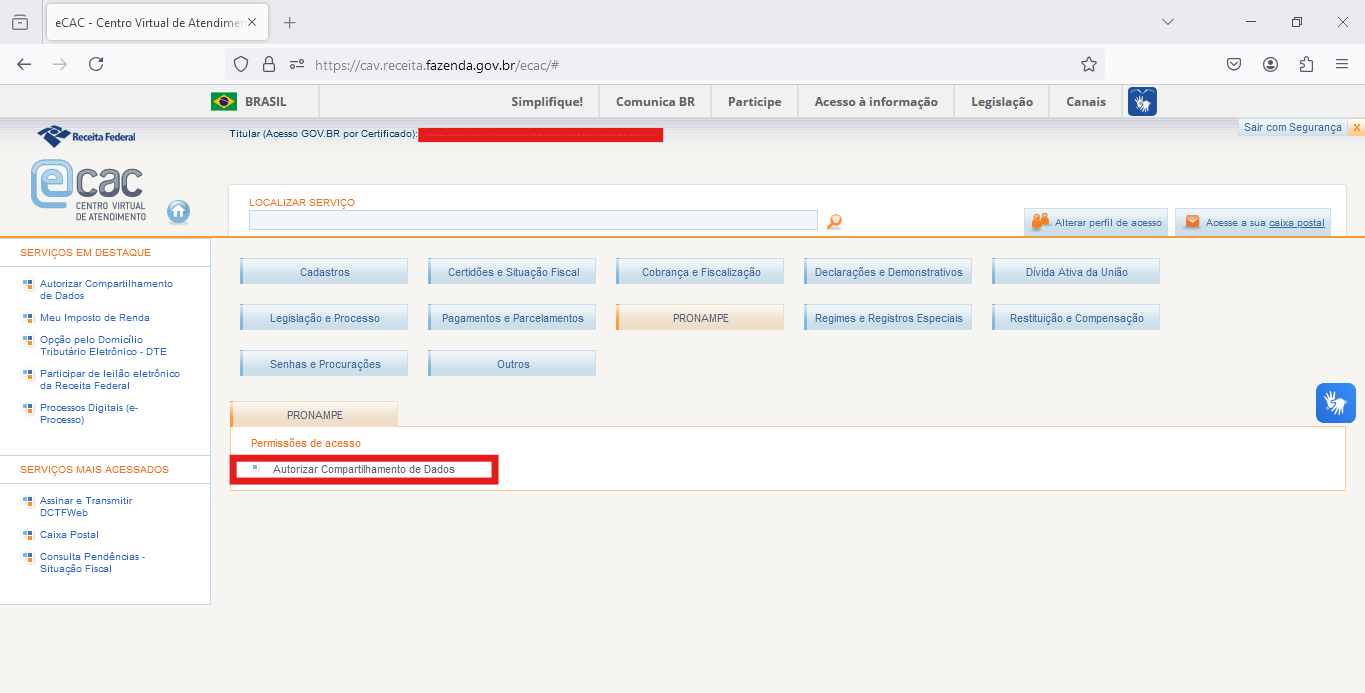Bookmark this page with the star icon

(x=1089, y=64)
